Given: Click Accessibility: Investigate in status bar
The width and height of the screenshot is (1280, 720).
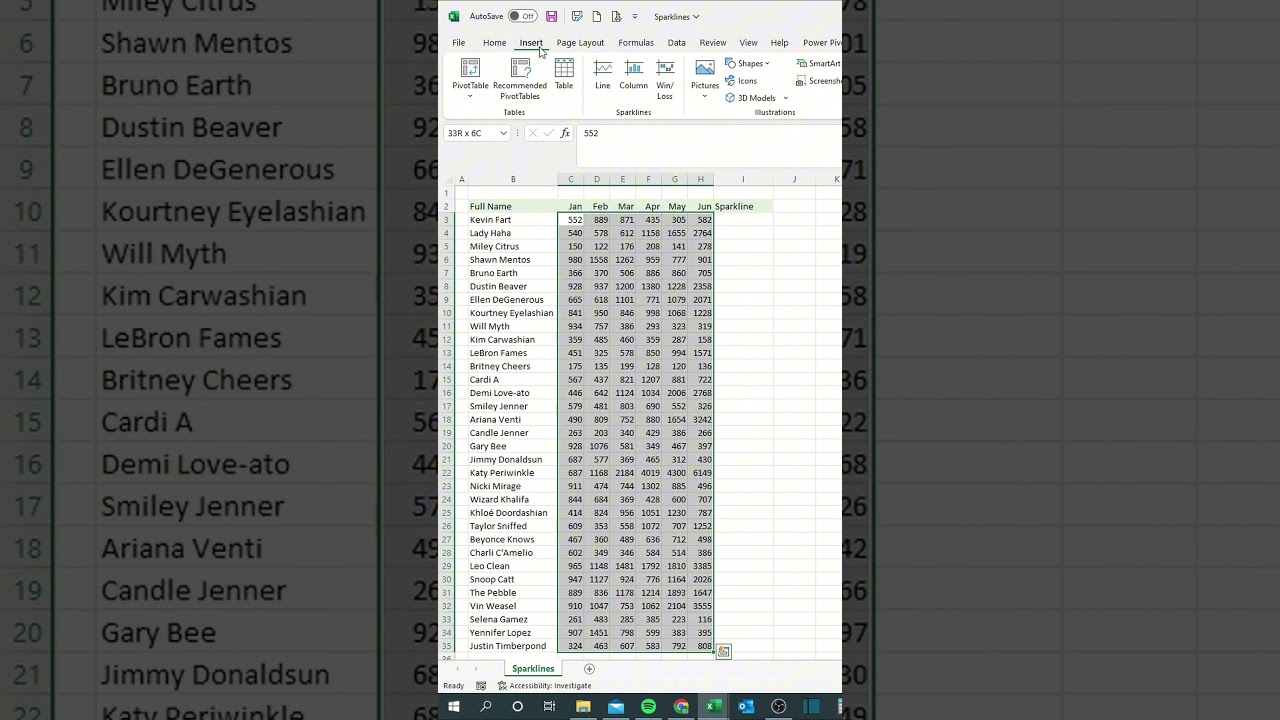Looking at the screenshot, I should tap(545, 686).
